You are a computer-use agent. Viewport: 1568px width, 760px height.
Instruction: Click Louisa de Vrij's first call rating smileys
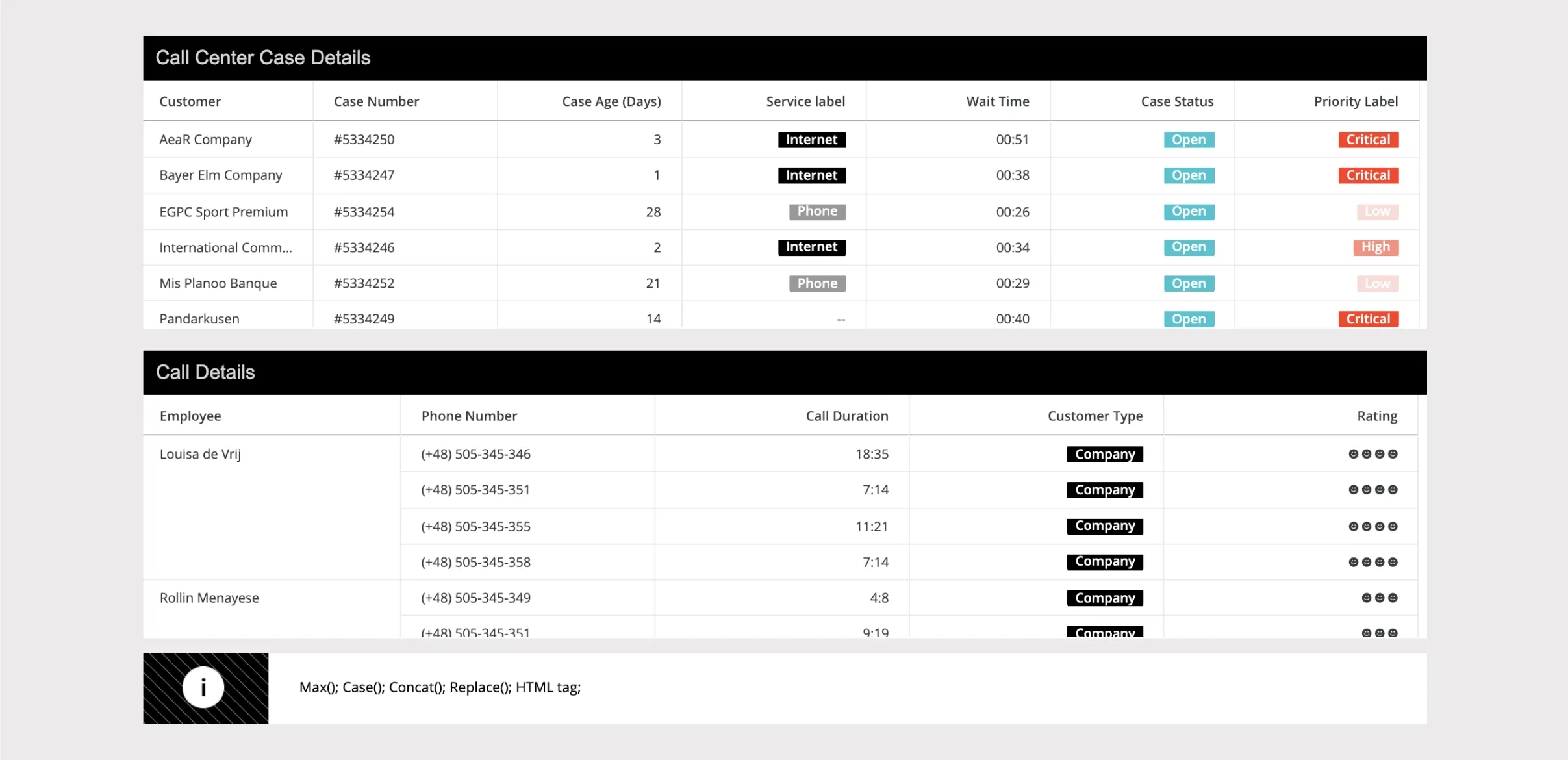click(x=1372, y=454)
